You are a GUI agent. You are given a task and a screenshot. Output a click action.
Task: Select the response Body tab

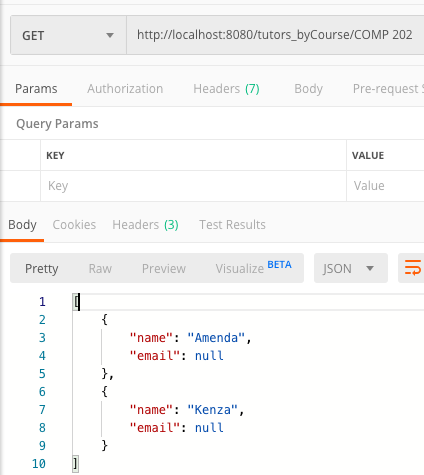pyautogui.click(x=22, y=225)
